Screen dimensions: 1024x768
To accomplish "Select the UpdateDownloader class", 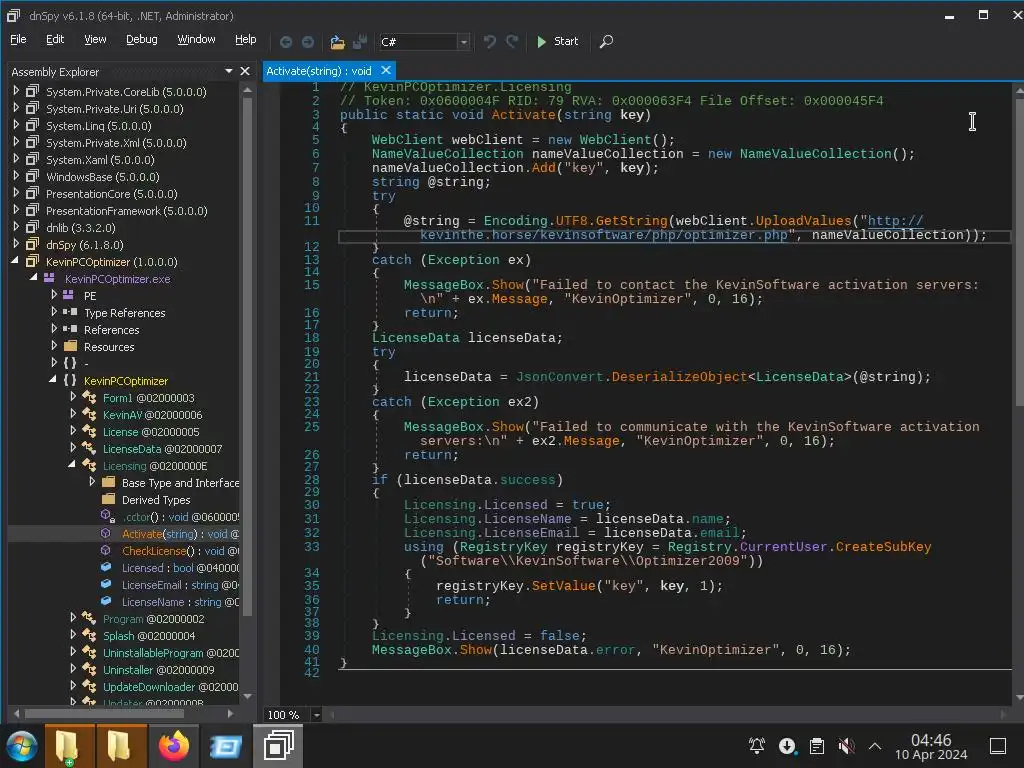I will pos(170,686).
